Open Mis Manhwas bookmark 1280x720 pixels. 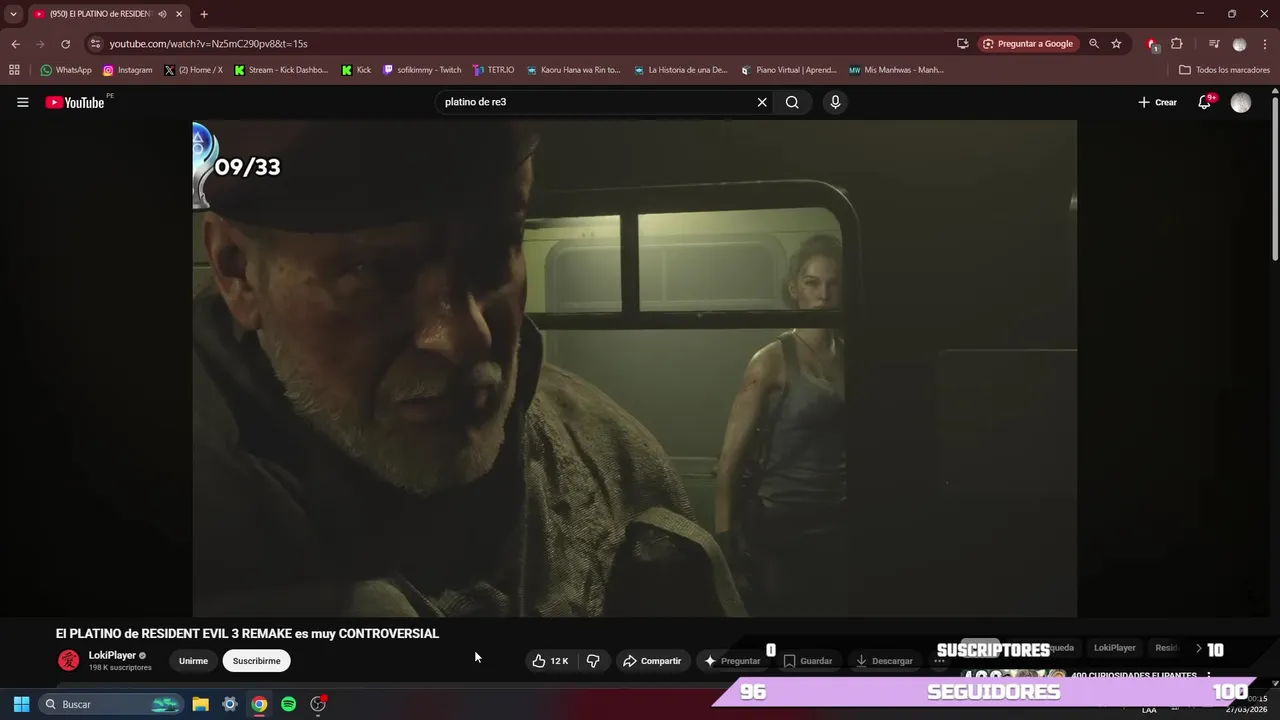click(896, 70)
